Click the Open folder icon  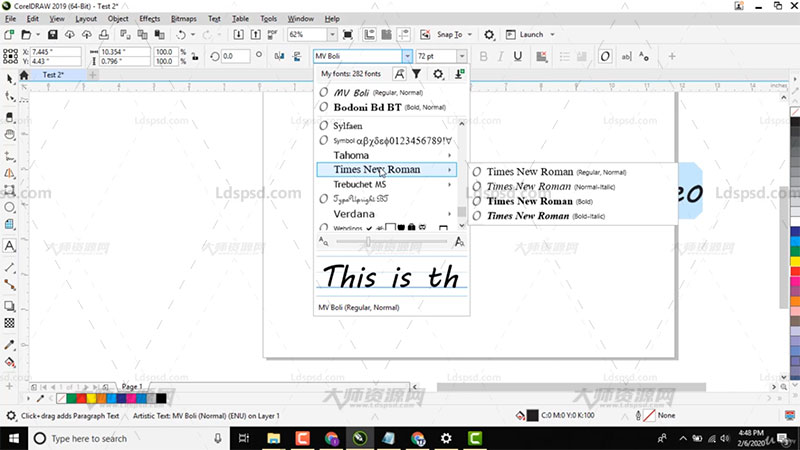tap(26, 35)
